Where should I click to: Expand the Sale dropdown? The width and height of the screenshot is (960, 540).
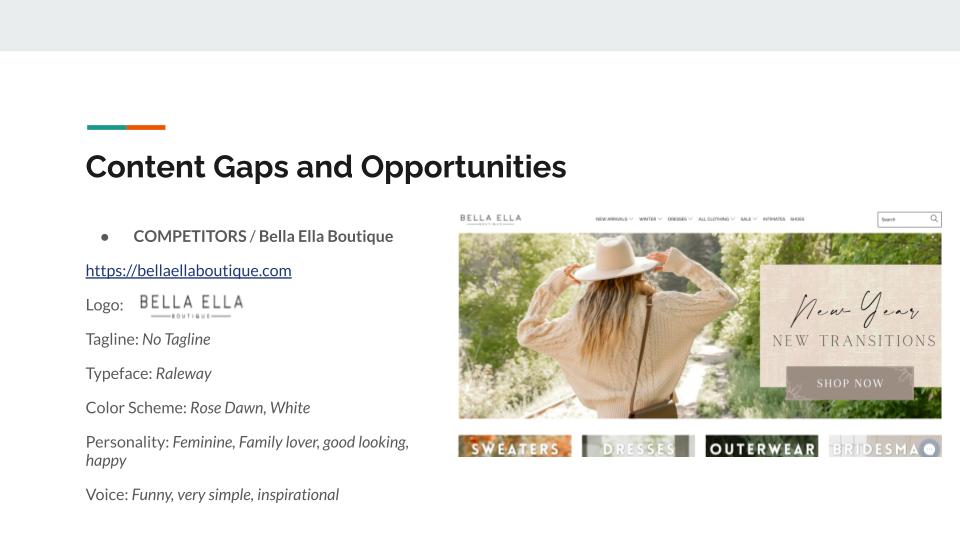coord(748,219)
